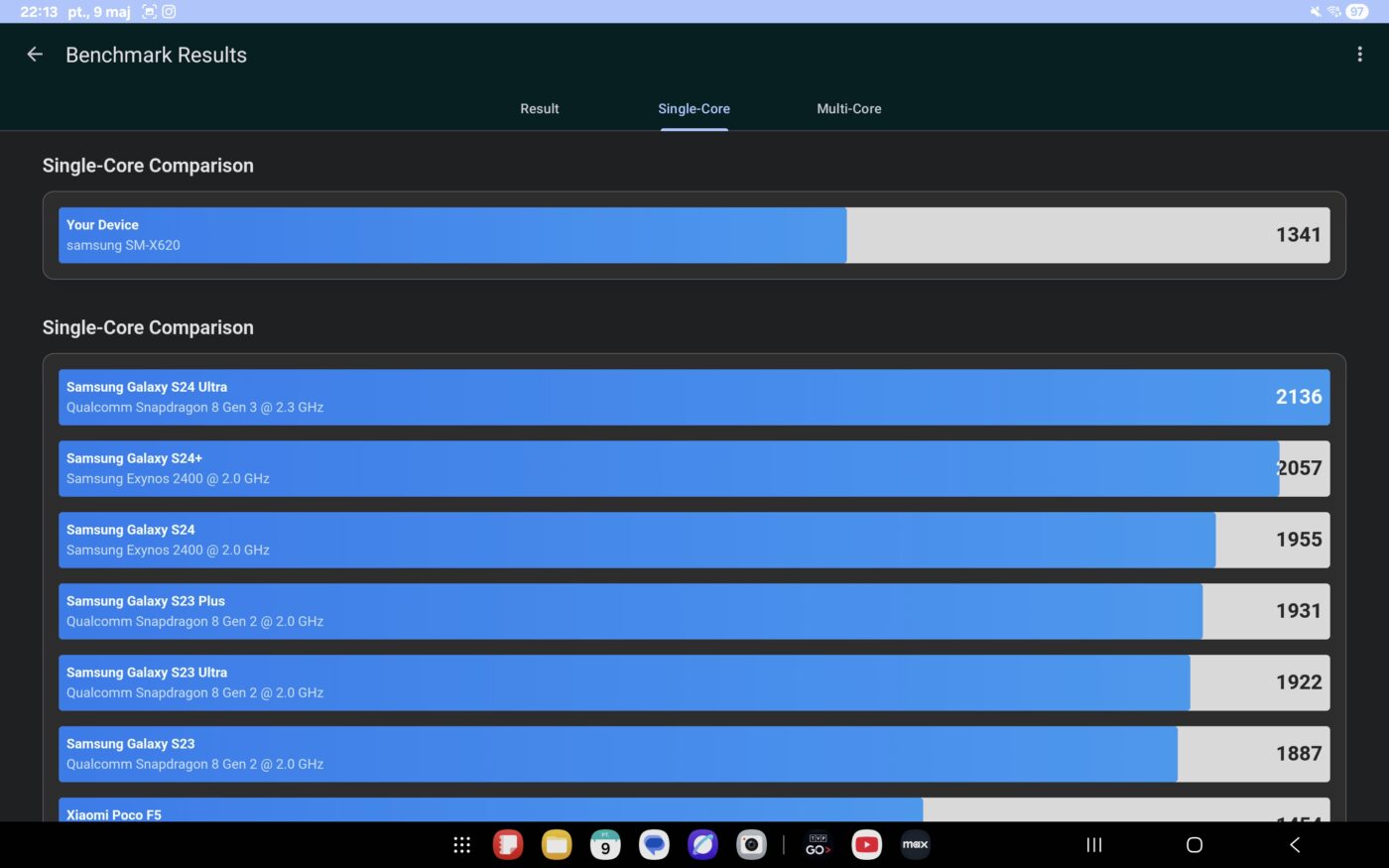Open the TVP GO app
The width and height of the screenshot is (1389, 868).
[x=818, y=845]
